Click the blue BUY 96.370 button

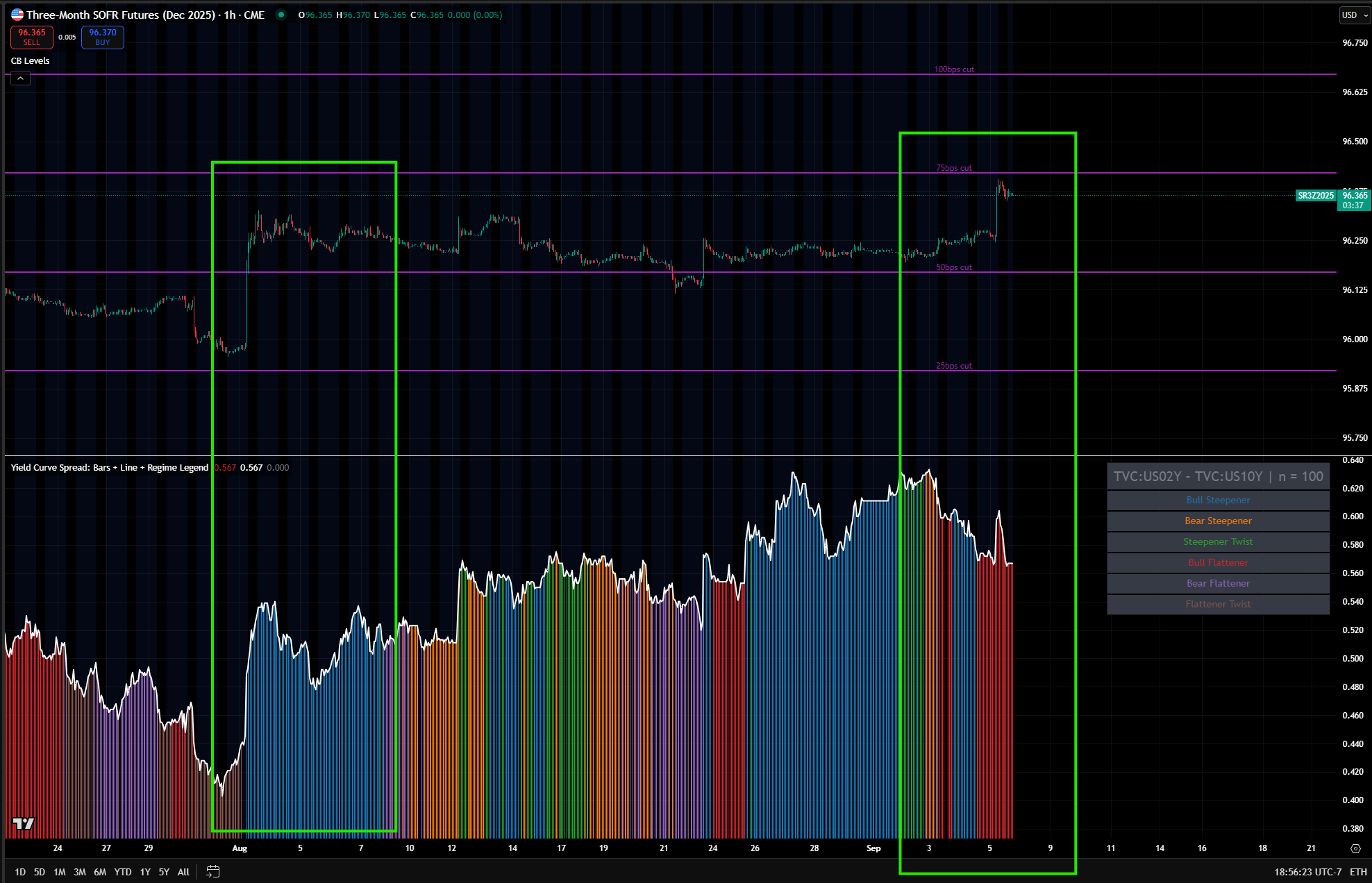coord(103,37)
